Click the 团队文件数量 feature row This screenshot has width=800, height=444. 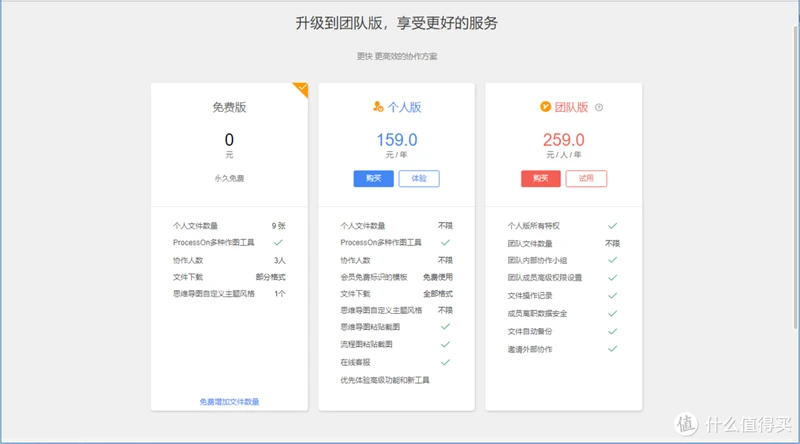[564, 243]
